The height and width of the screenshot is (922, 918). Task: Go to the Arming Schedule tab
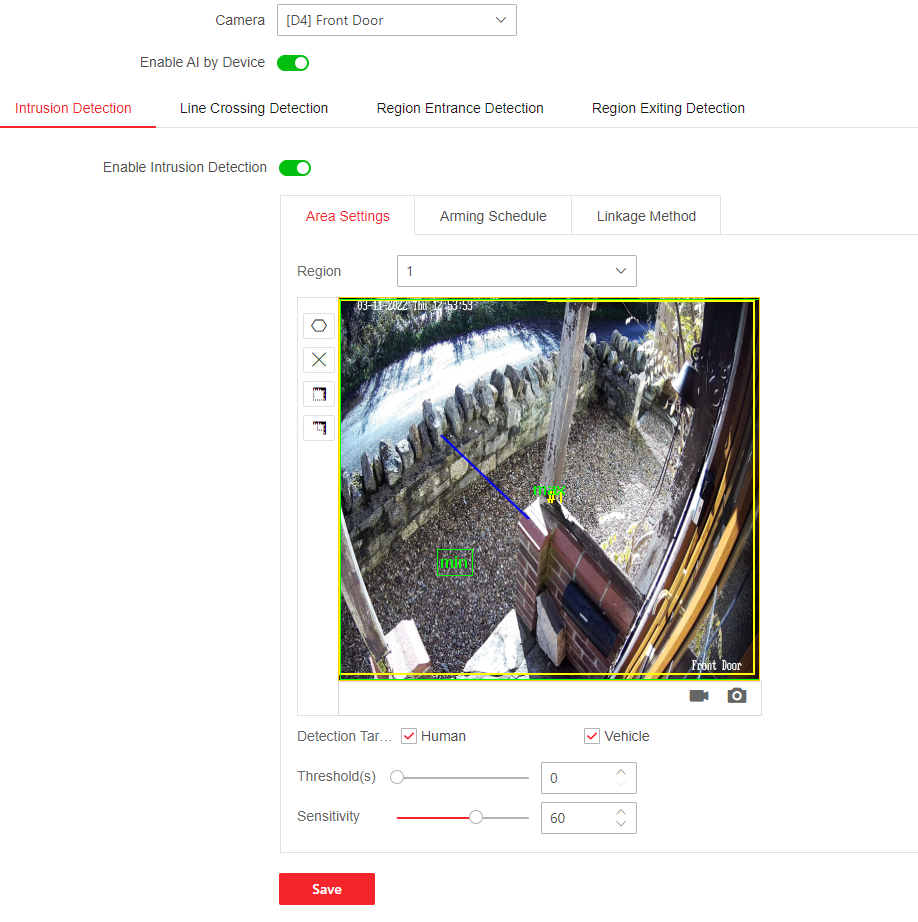click(493, 216)
